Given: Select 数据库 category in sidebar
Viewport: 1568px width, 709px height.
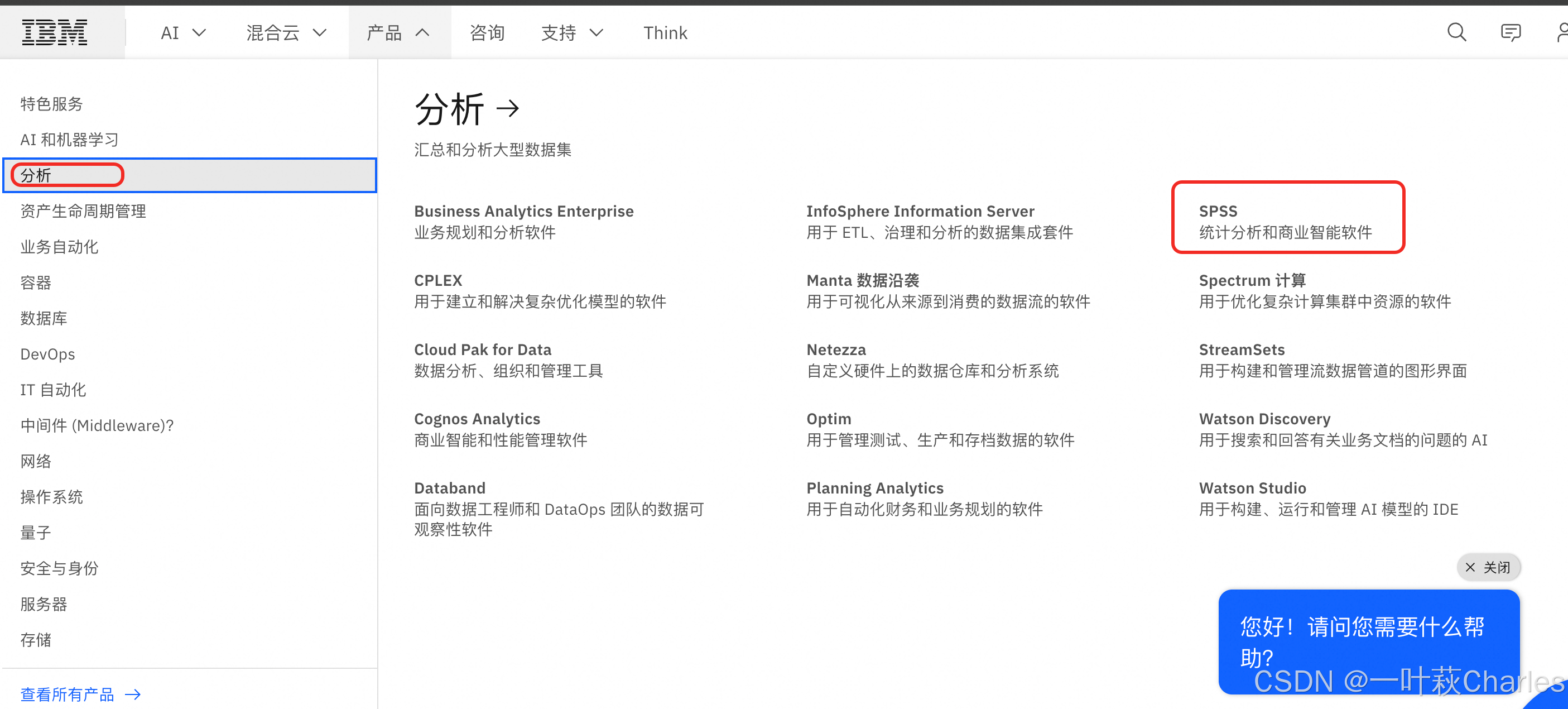Looking at the screenshot, I should pos(44,318).
